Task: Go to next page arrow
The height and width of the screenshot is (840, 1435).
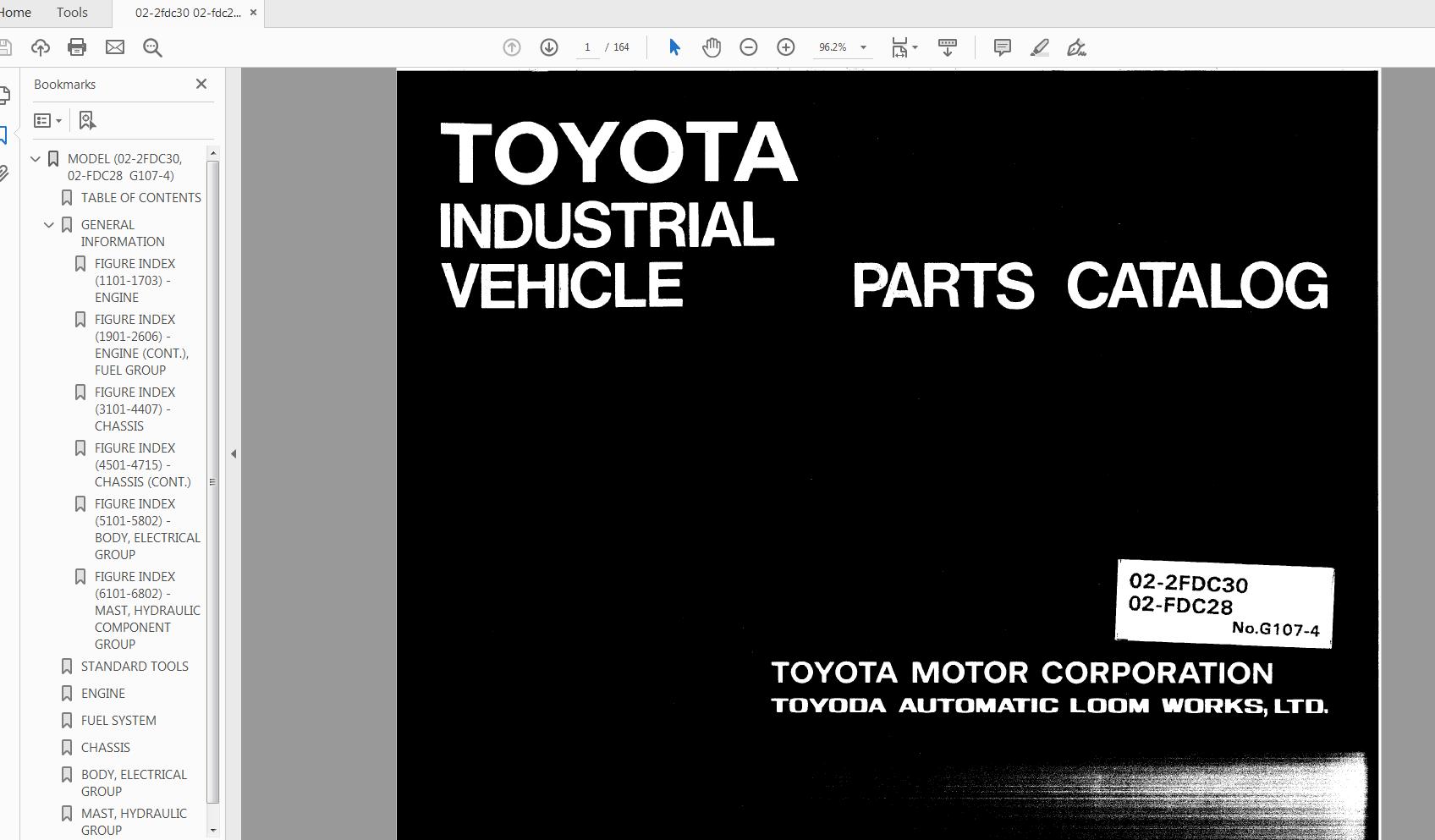Action: click(x=549, y=47)
